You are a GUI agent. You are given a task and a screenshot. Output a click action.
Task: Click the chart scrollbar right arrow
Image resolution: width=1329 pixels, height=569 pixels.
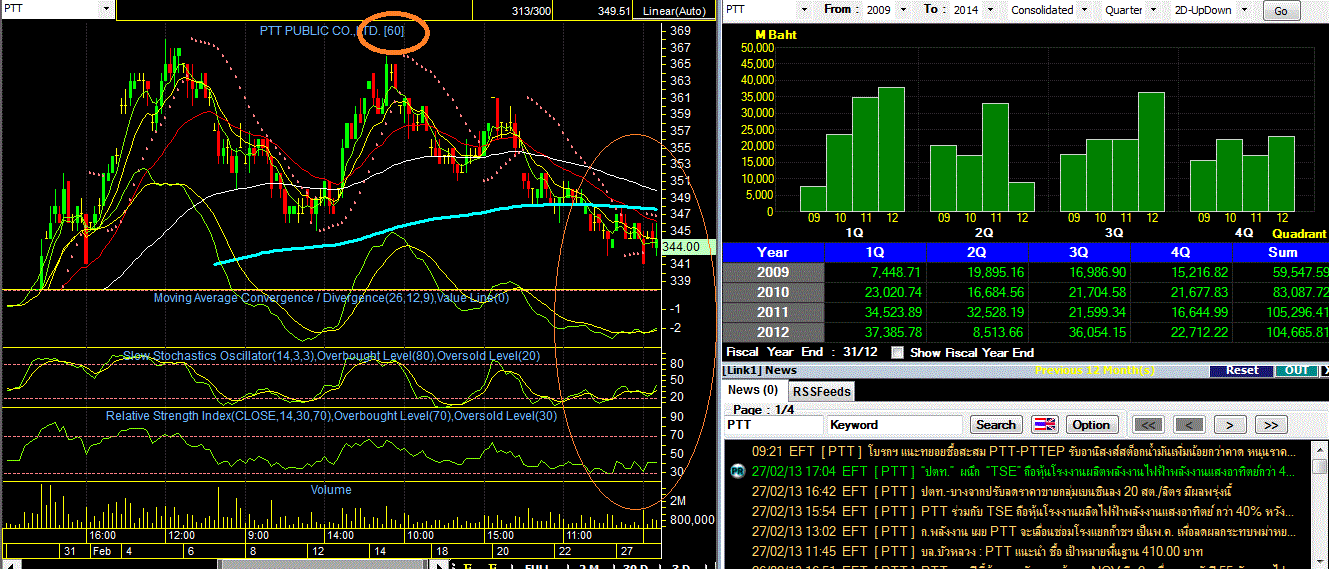(440, 564)
